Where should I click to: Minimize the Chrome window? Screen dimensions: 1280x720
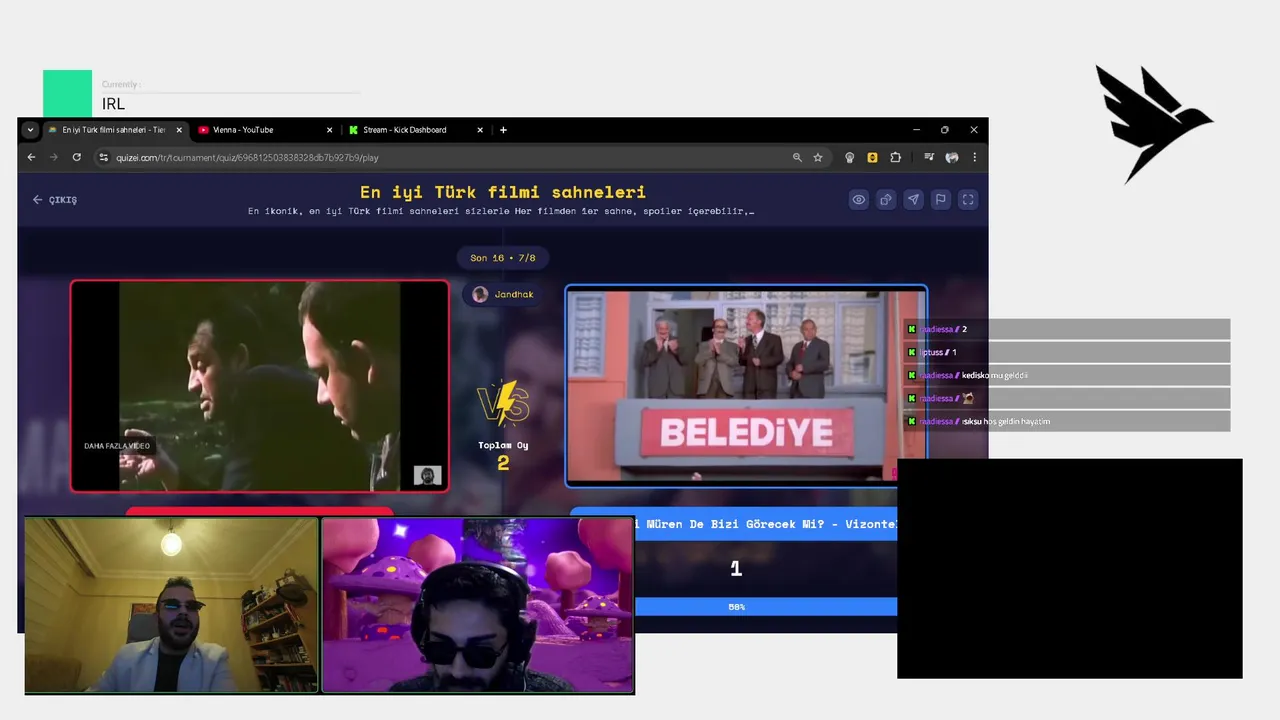coord(916,130)
